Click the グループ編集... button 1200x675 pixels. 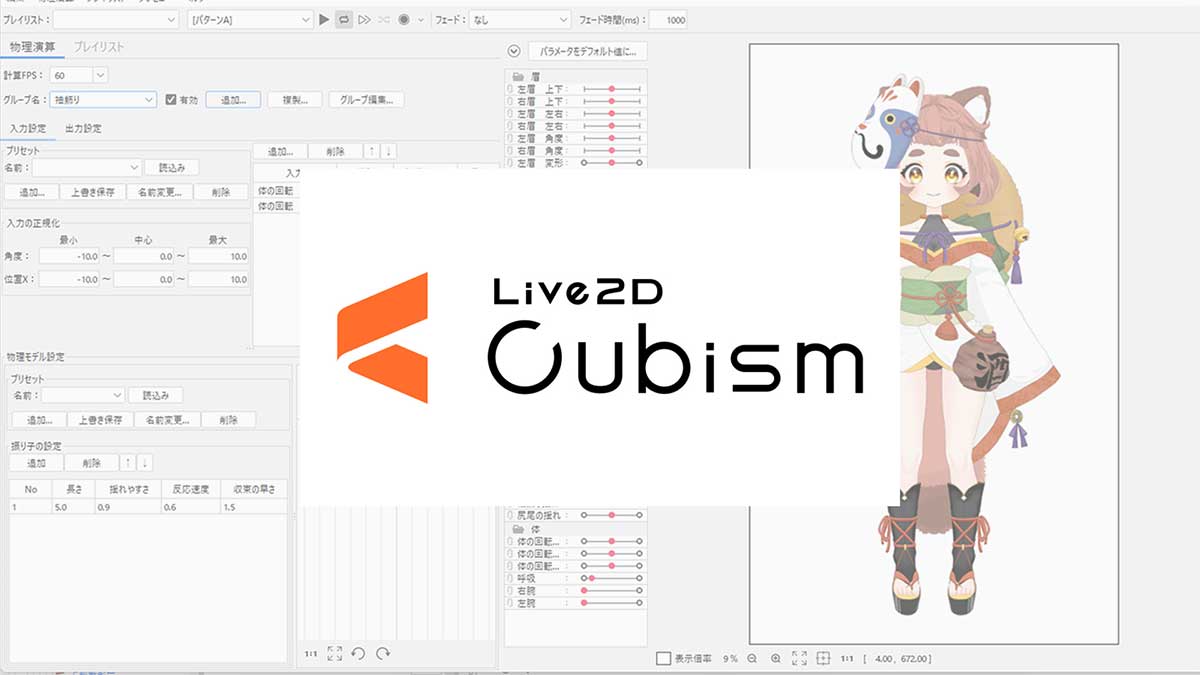pos(366,100)
